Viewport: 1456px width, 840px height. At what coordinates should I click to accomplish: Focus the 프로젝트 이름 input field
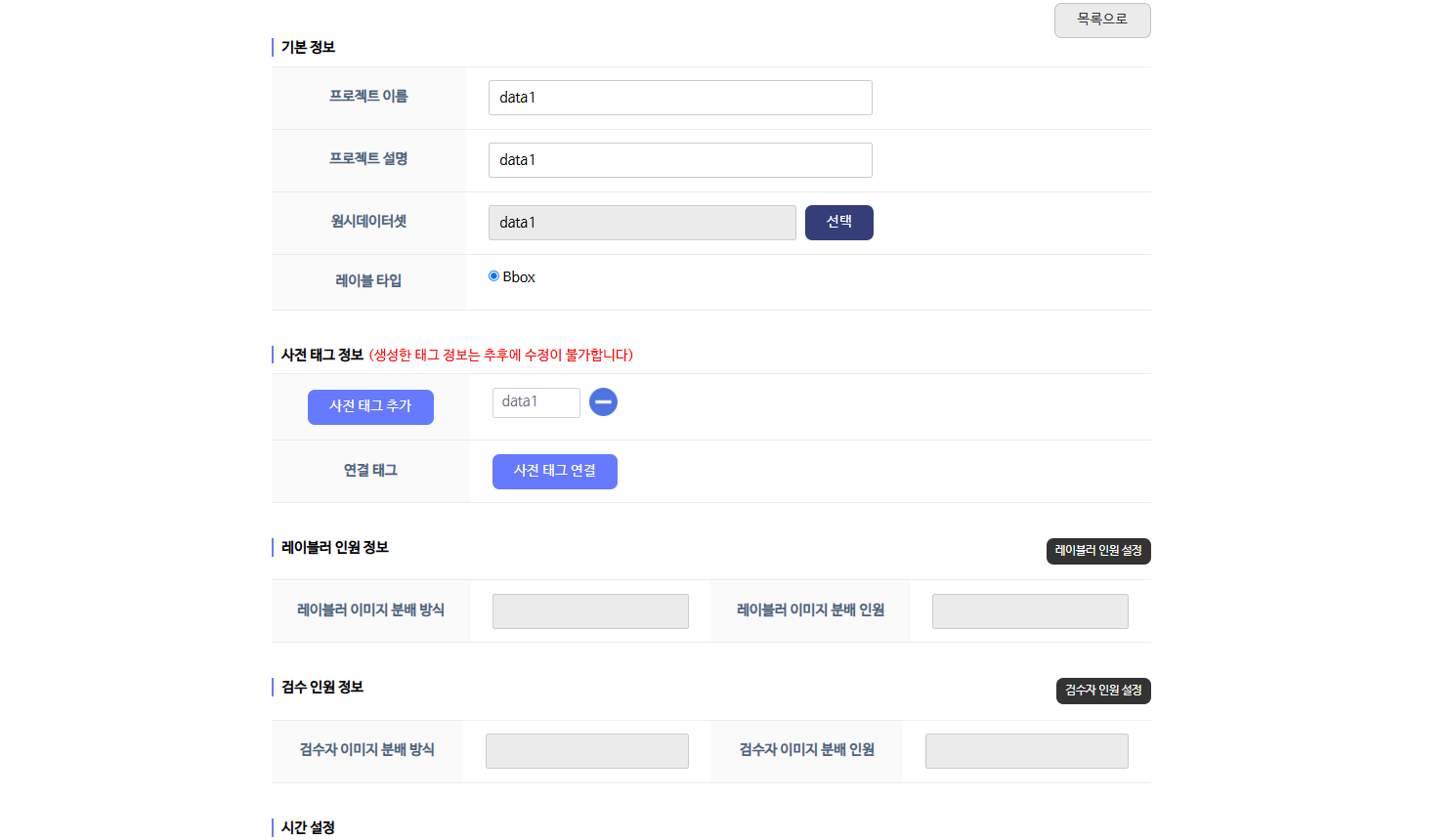click(x=679, y=98)
